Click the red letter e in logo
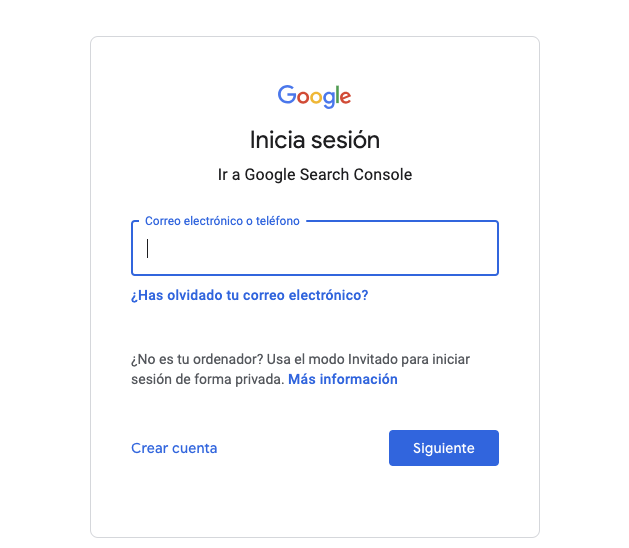 coord(345,97)
